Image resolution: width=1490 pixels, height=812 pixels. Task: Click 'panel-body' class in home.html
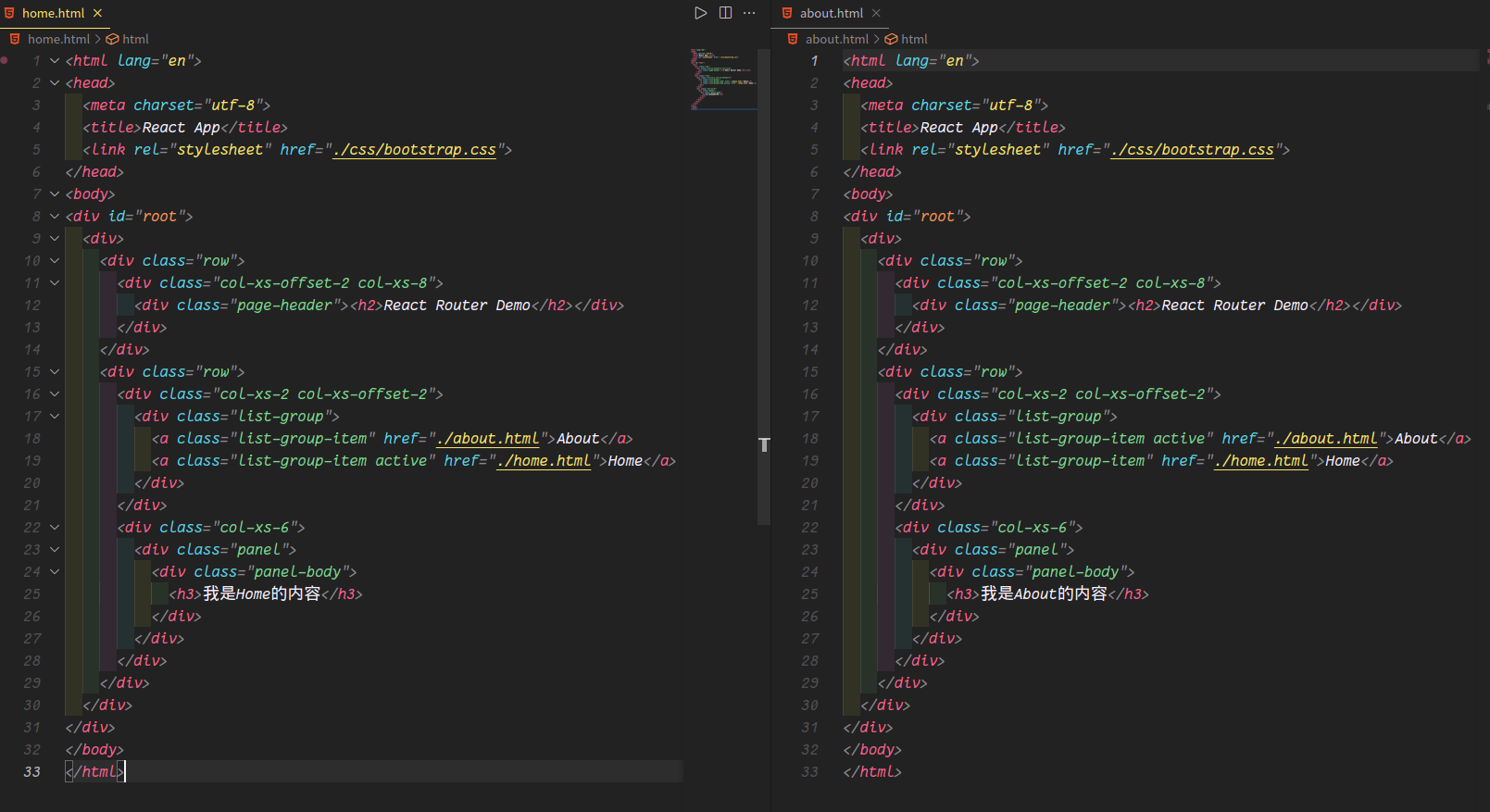pos(297,572)
